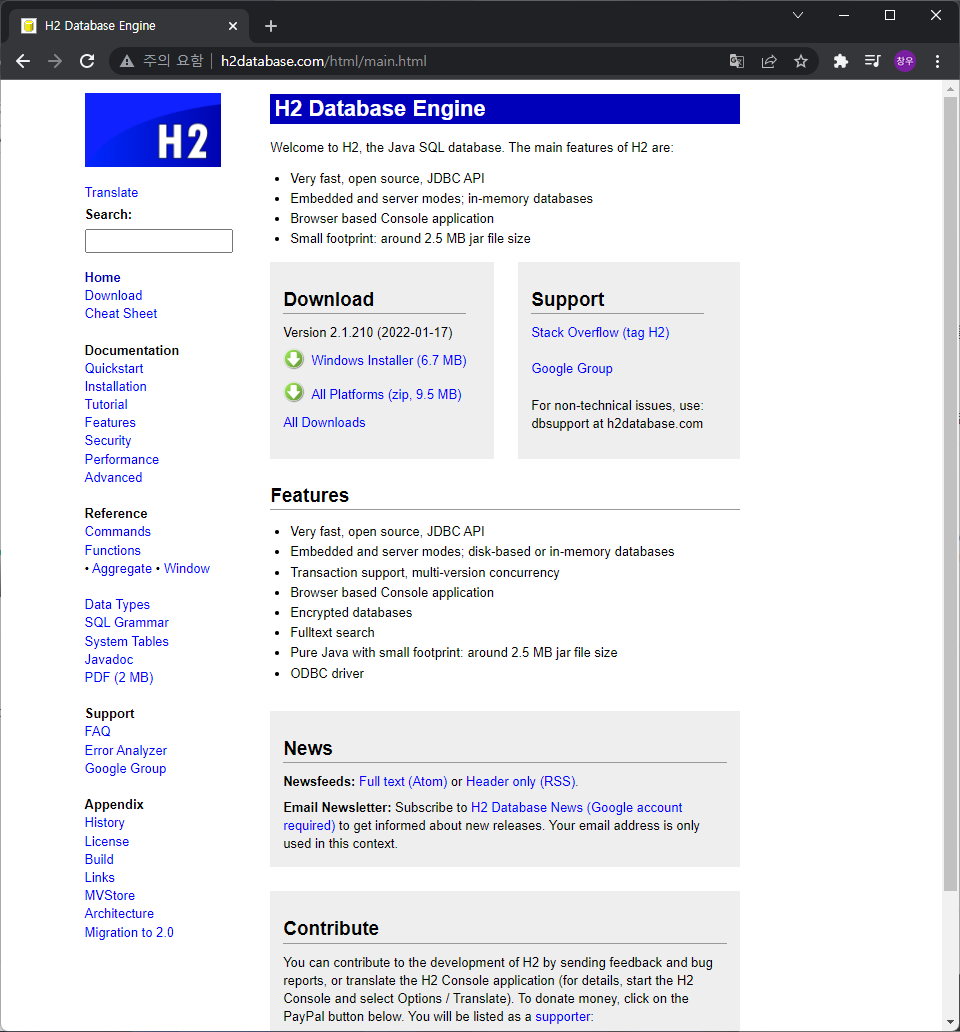Open the Quickstart documentation
The width and height of the screenshot is (960, 1032).
pyautogui.click(x=114, y=369)
